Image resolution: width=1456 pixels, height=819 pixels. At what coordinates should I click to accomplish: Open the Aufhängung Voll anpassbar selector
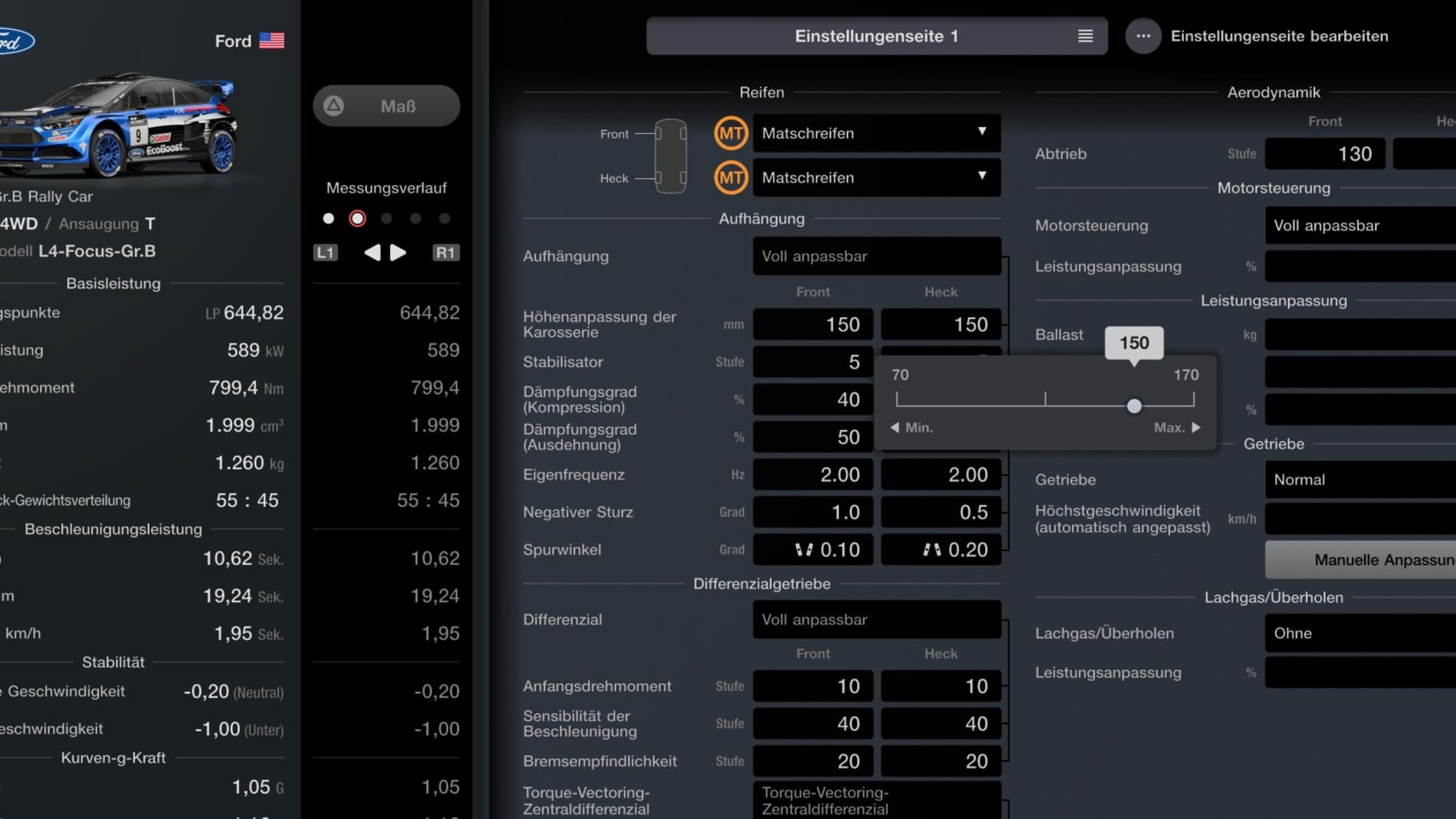[876, 257]
